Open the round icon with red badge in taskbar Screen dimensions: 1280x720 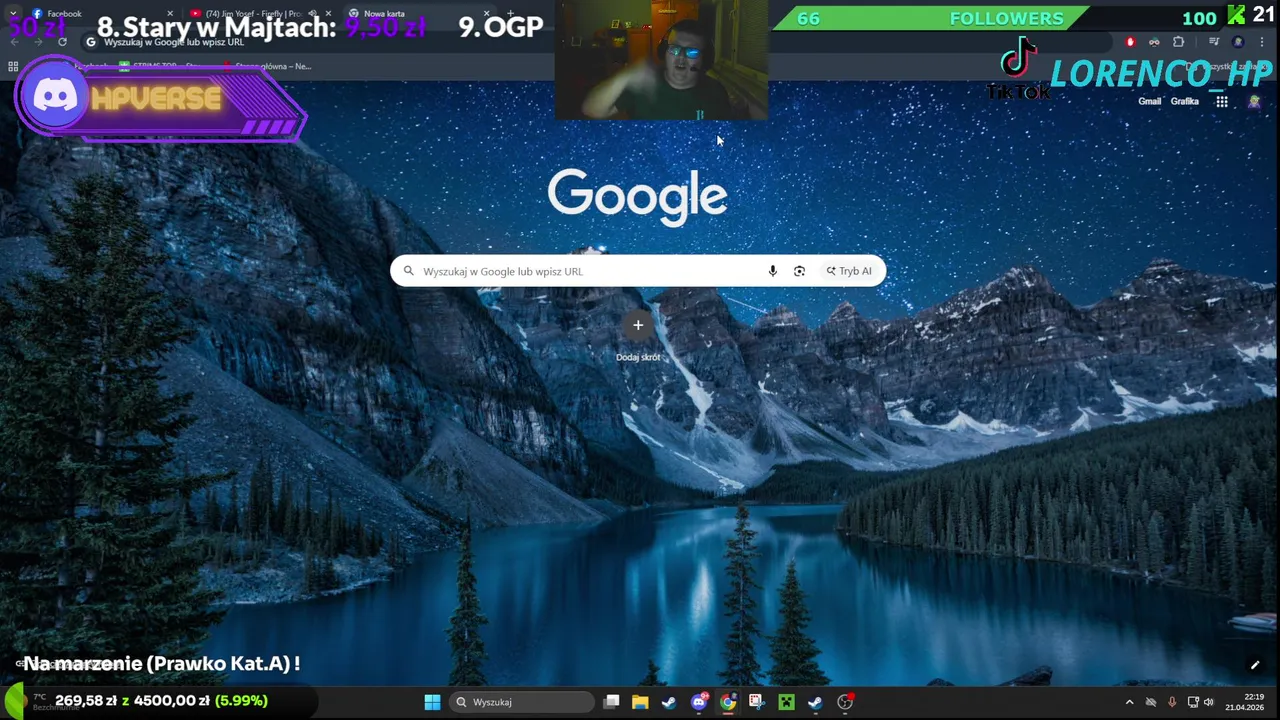click(845, 702)
